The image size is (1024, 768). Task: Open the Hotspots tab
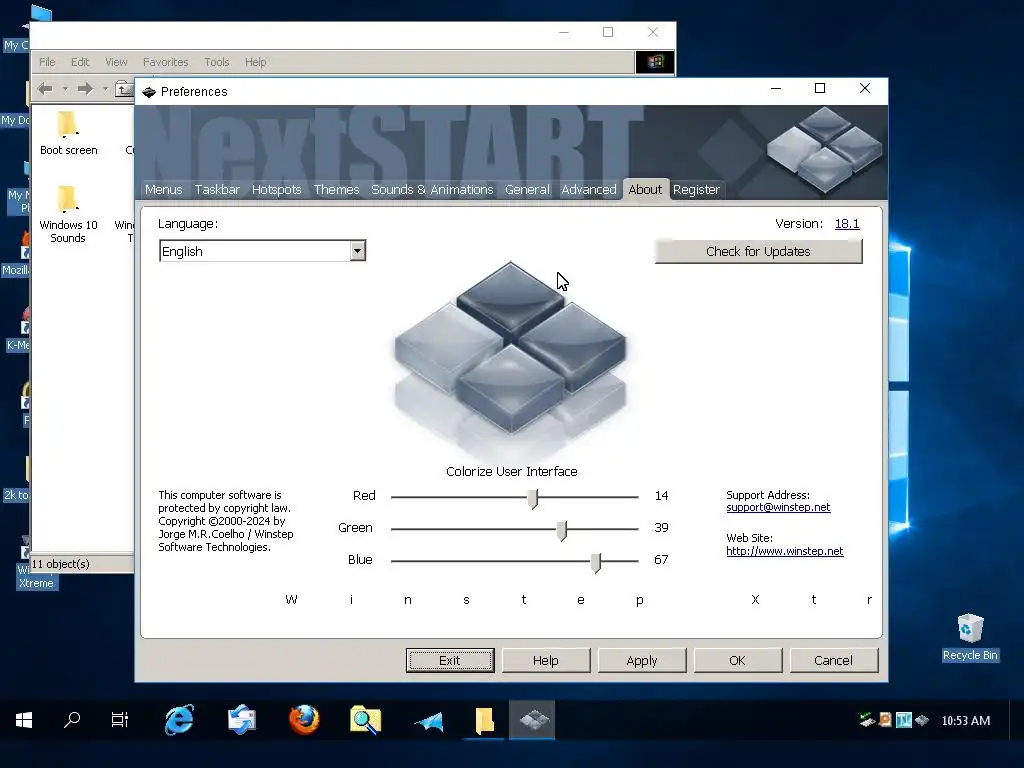click(x=276, y=189)
